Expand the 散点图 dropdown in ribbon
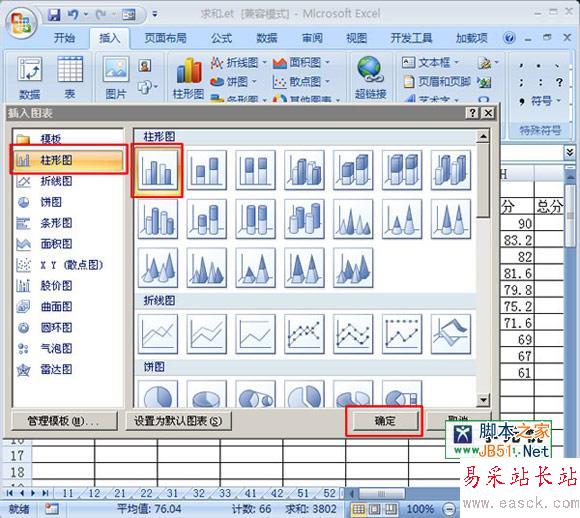 pos(327,81)
